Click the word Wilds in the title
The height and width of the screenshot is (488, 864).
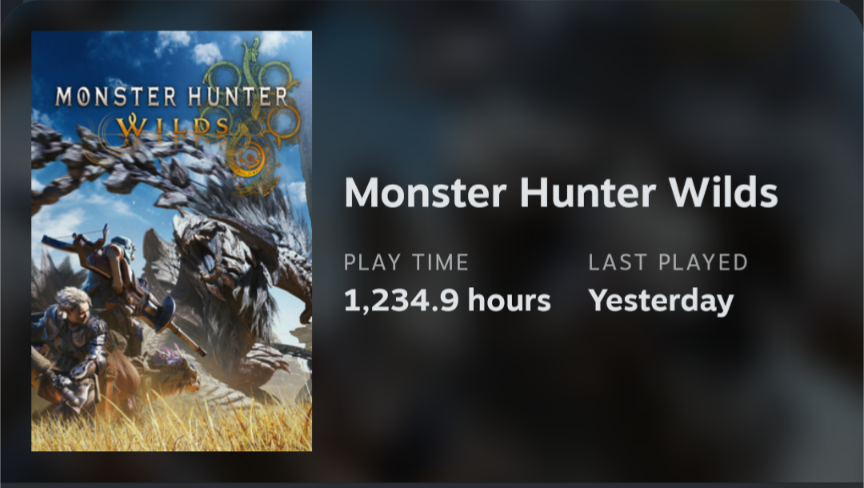tap(723, 193)
